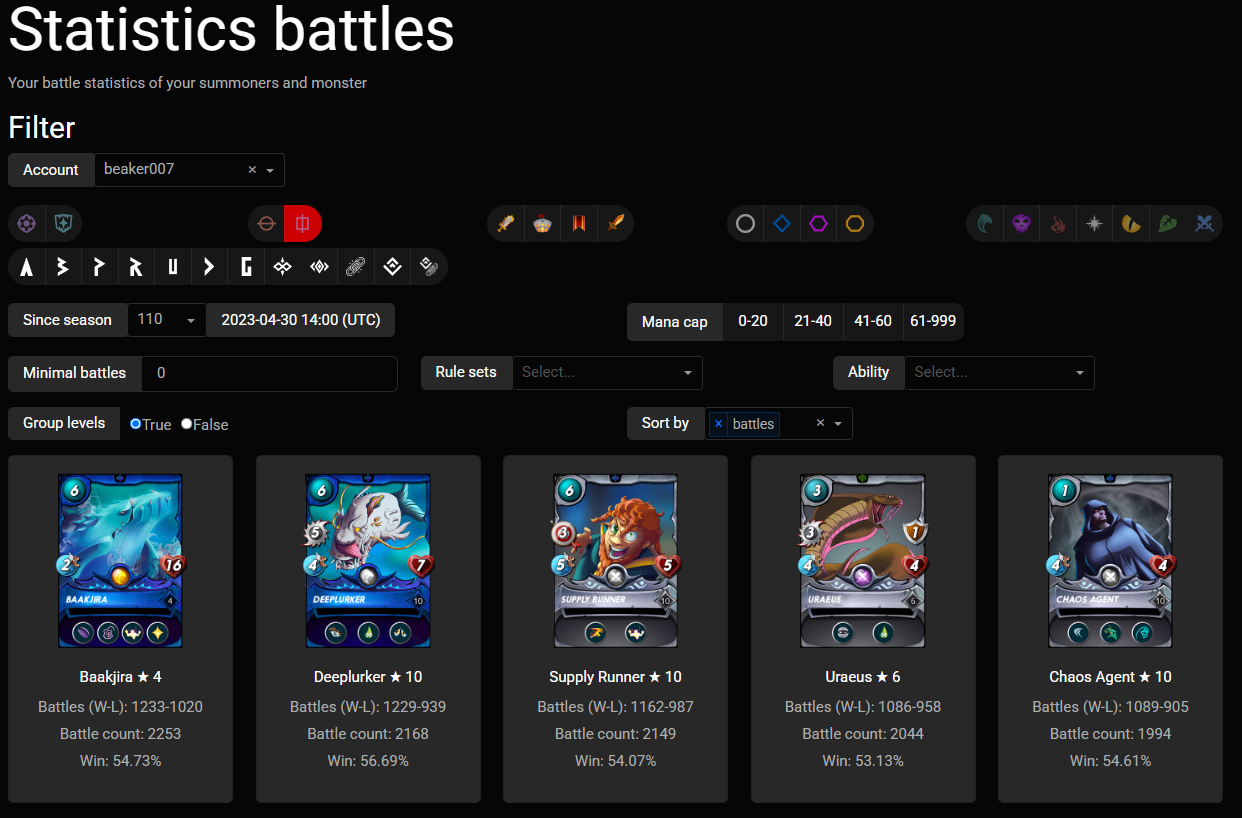
Task: Select the chain-link soulbound edition icon
Action: click(356, 267)
